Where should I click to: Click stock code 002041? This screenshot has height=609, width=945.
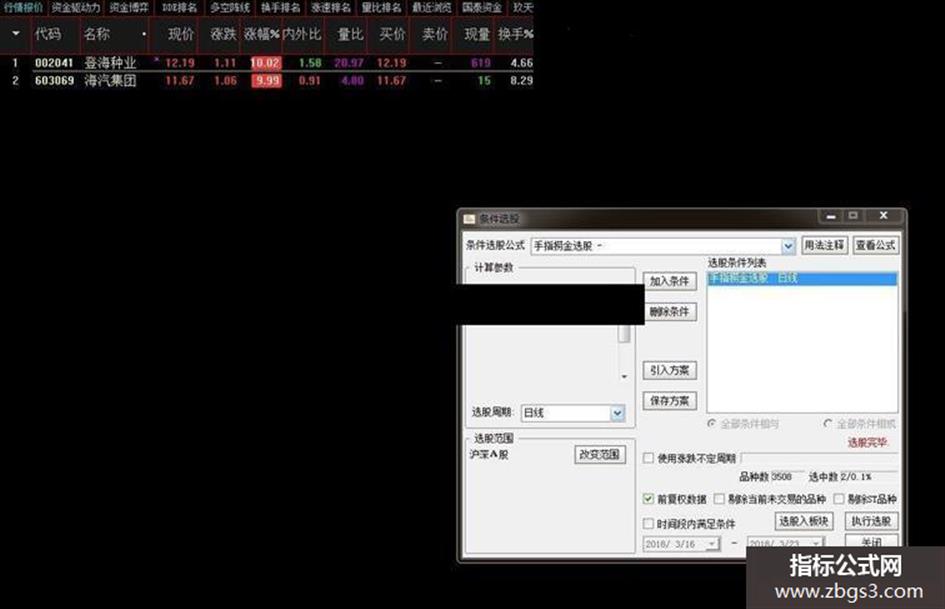coord(54,63)
